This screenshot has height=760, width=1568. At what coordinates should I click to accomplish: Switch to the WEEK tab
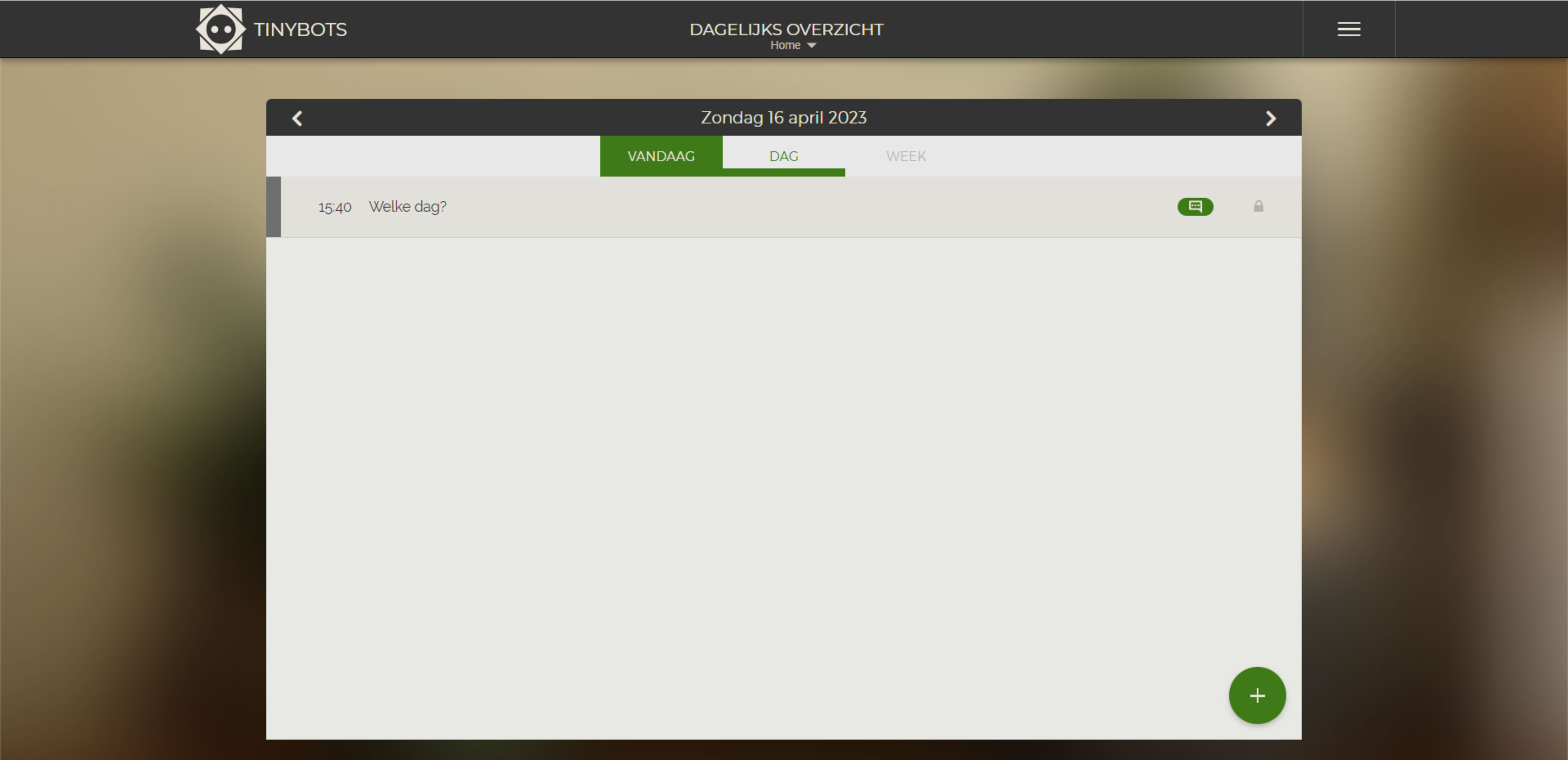[906, 156]
